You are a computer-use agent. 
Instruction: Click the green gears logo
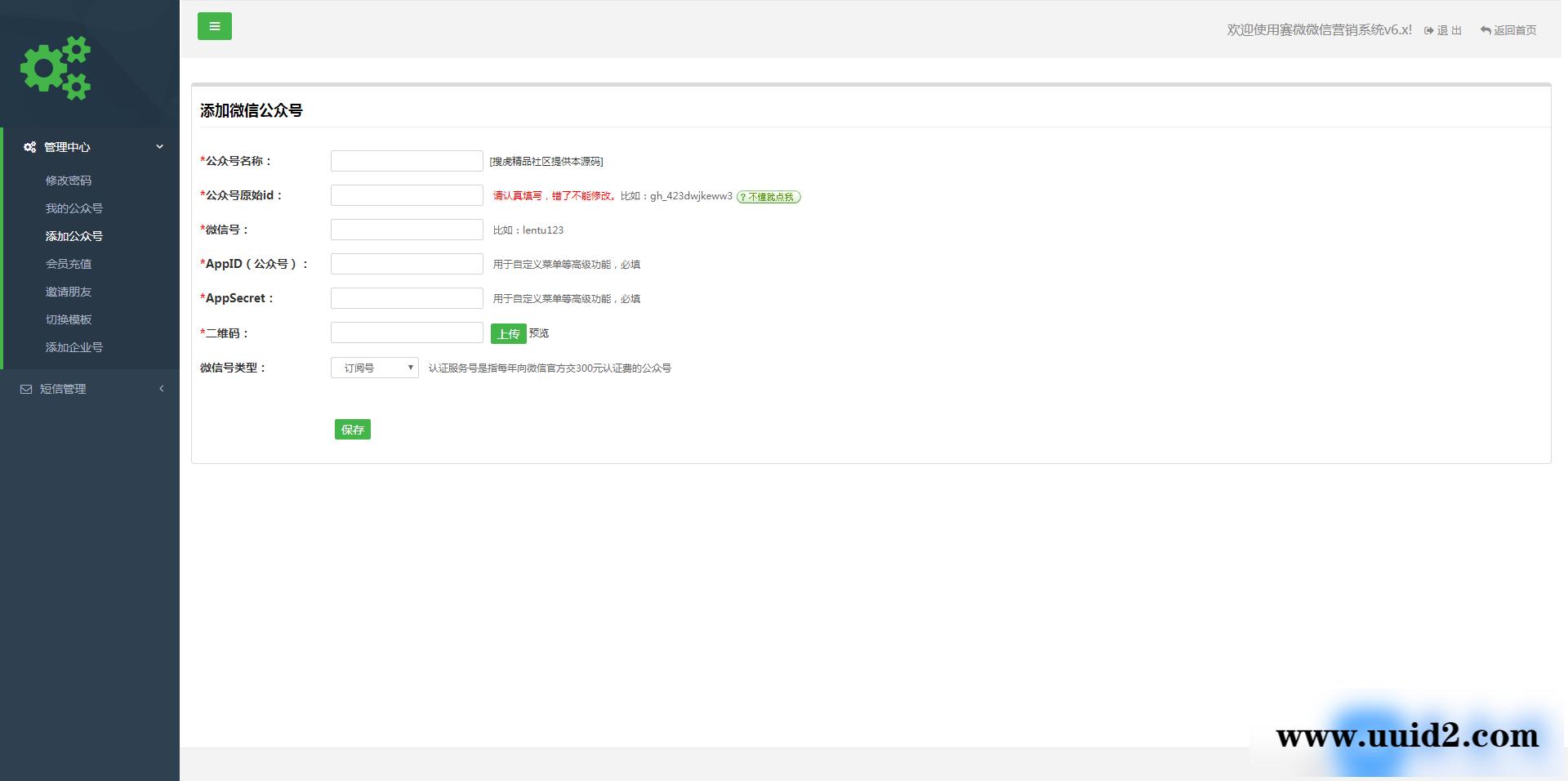click(x=56, y=68)
